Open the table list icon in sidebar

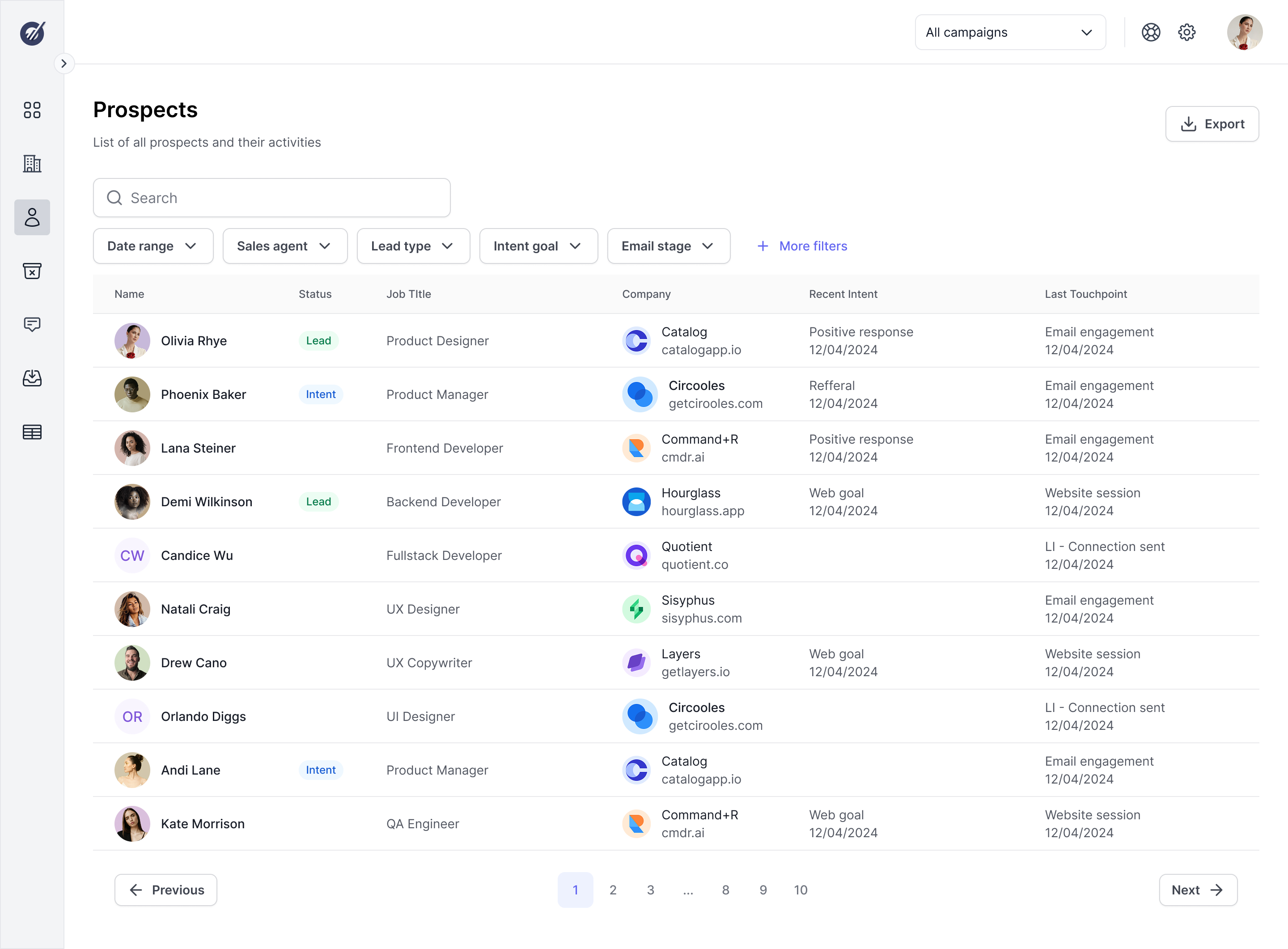32,432
